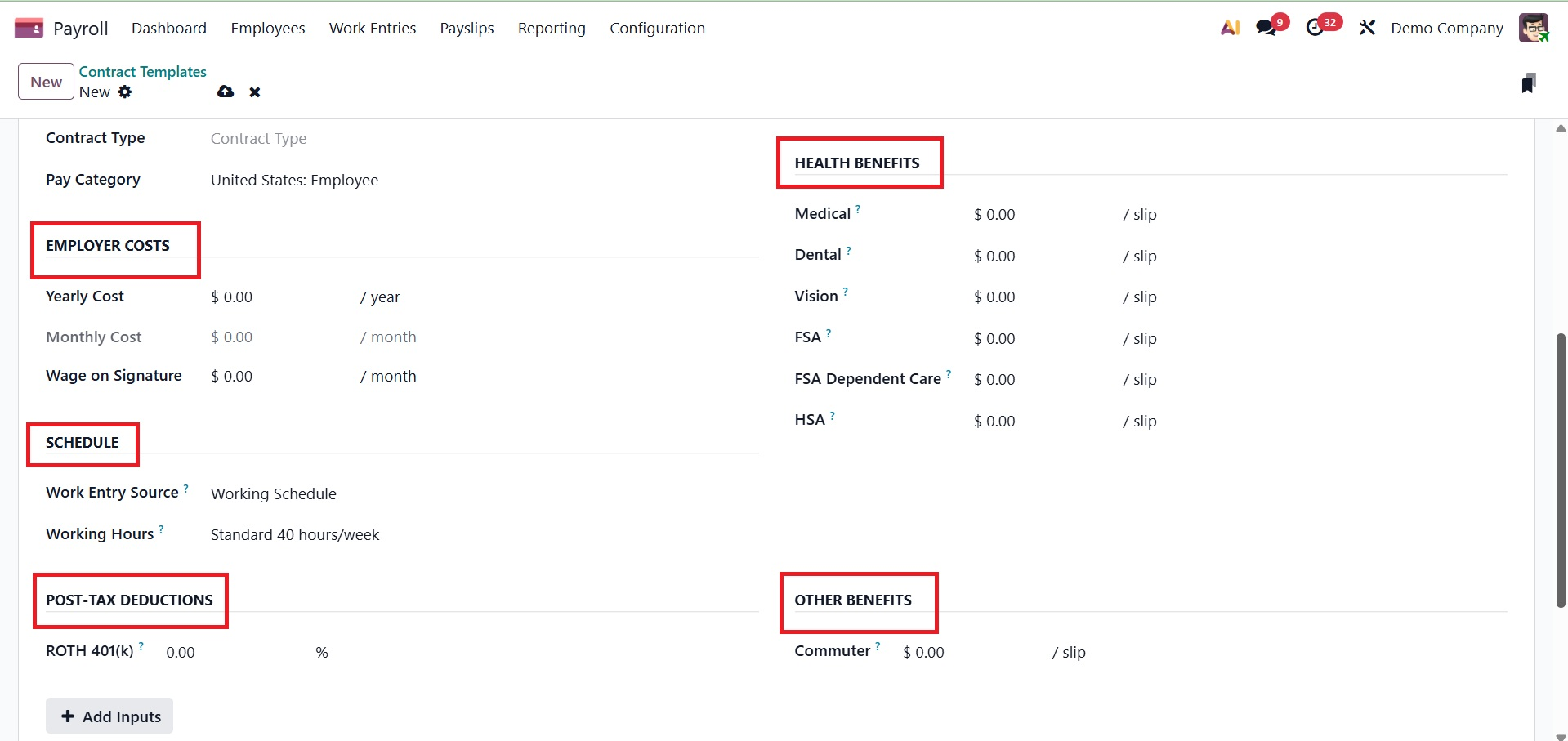Save record manually with cloud icon
The height and width of the screenshot is (741, 1568).
pos(226,92)
